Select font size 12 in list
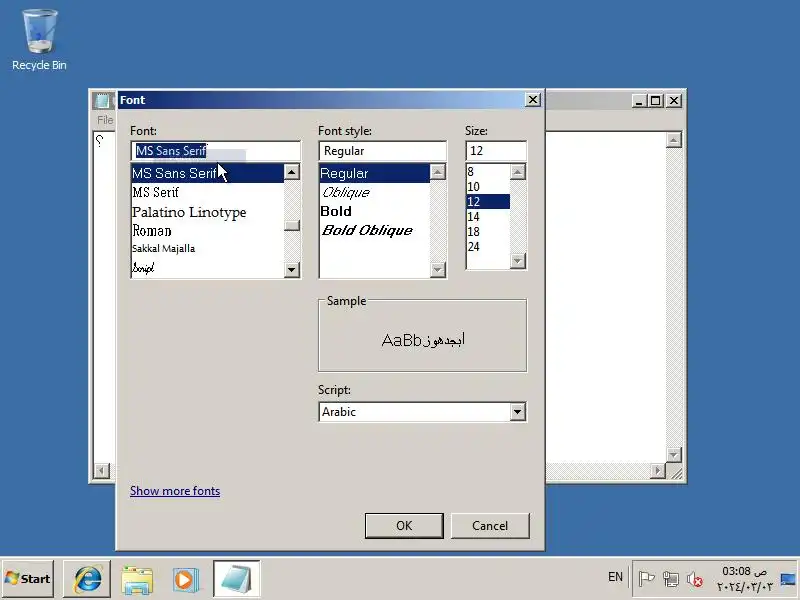The width and height of the screenshot is (800, 600). tap(488, 202)
